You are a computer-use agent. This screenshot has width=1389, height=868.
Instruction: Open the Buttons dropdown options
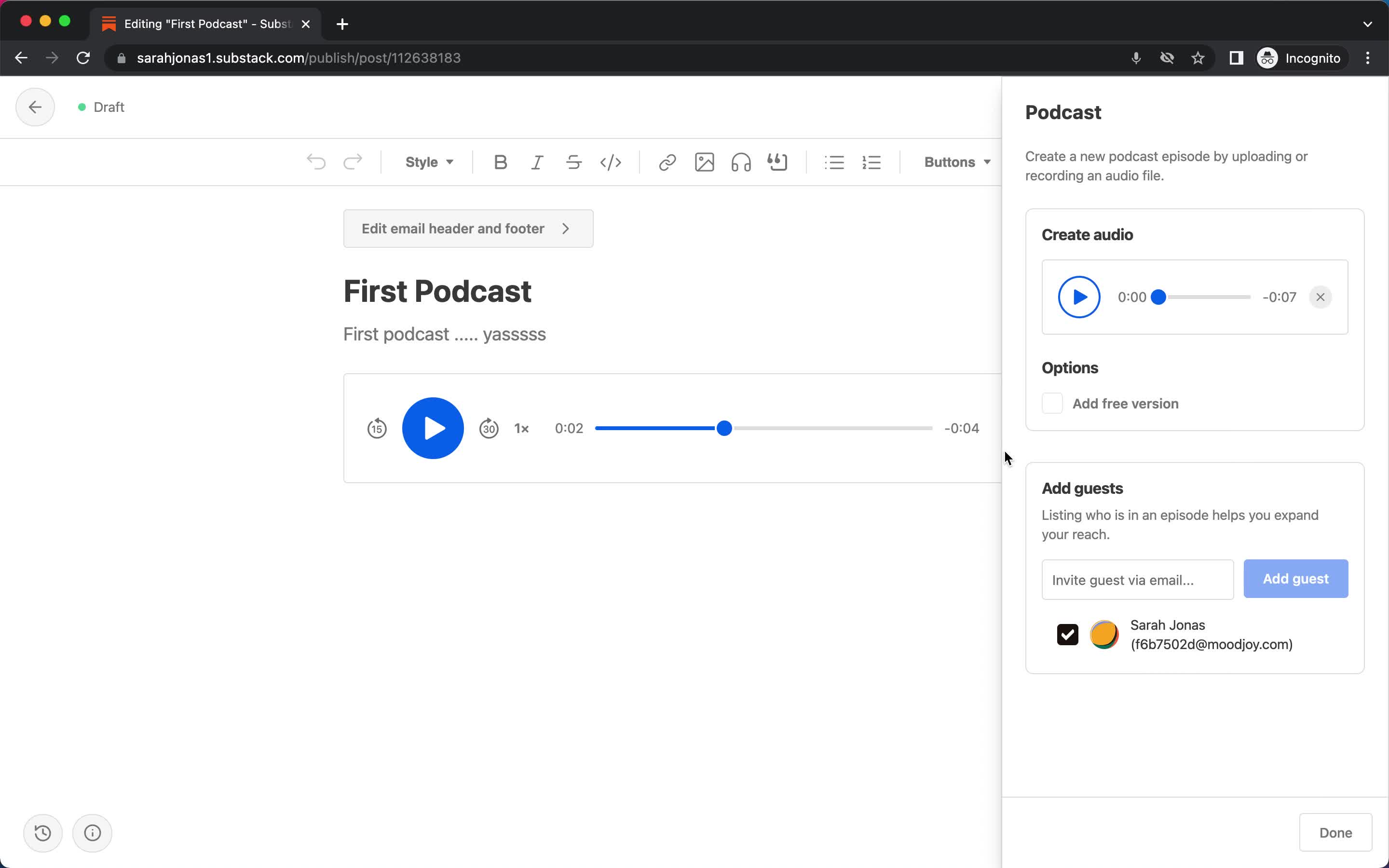955,162
